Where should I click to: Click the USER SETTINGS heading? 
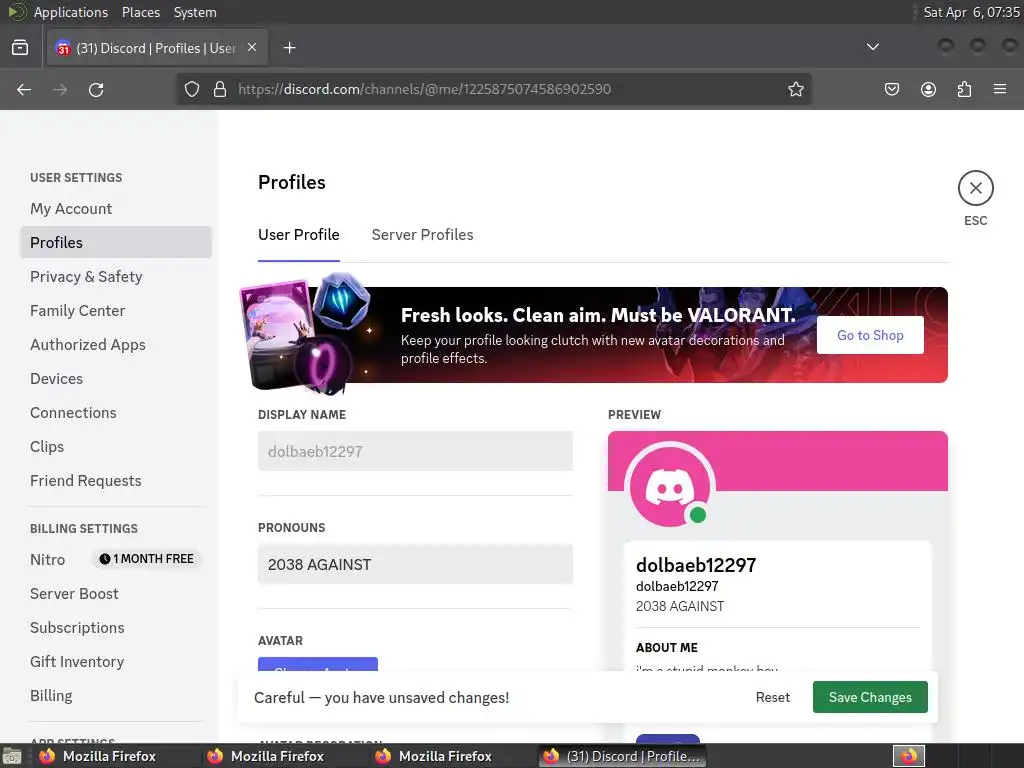point(76,178)
